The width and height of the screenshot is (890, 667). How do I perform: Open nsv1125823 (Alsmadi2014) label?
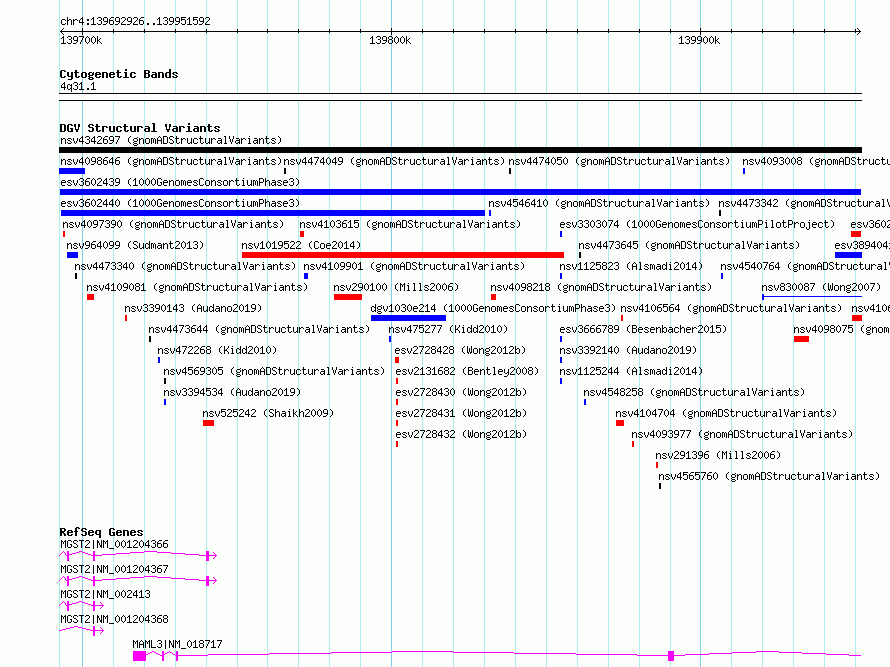(x=631, y=266)
